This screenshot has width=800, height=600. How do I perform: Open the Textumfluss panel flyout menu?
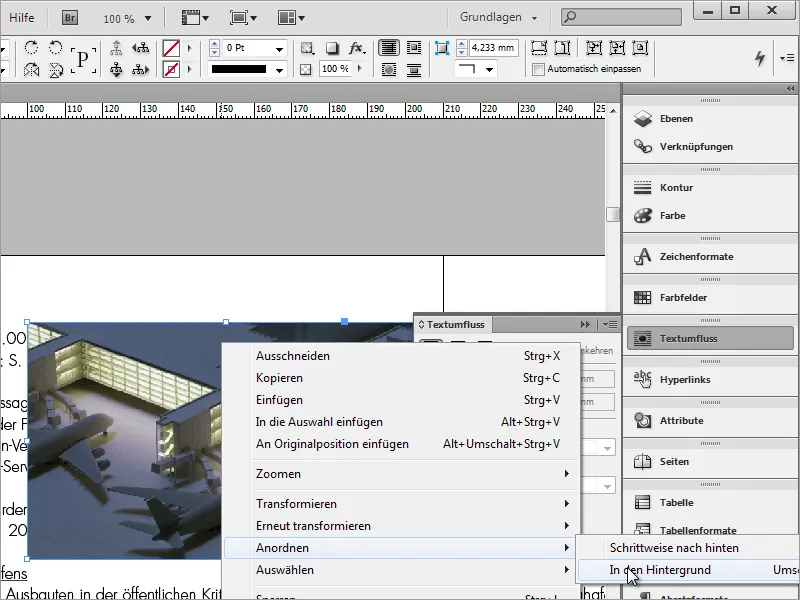tap(610, 324)
